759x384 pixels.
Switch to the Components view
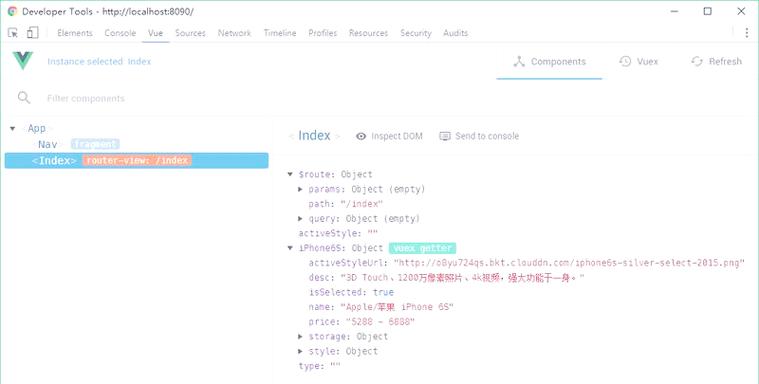549,61
